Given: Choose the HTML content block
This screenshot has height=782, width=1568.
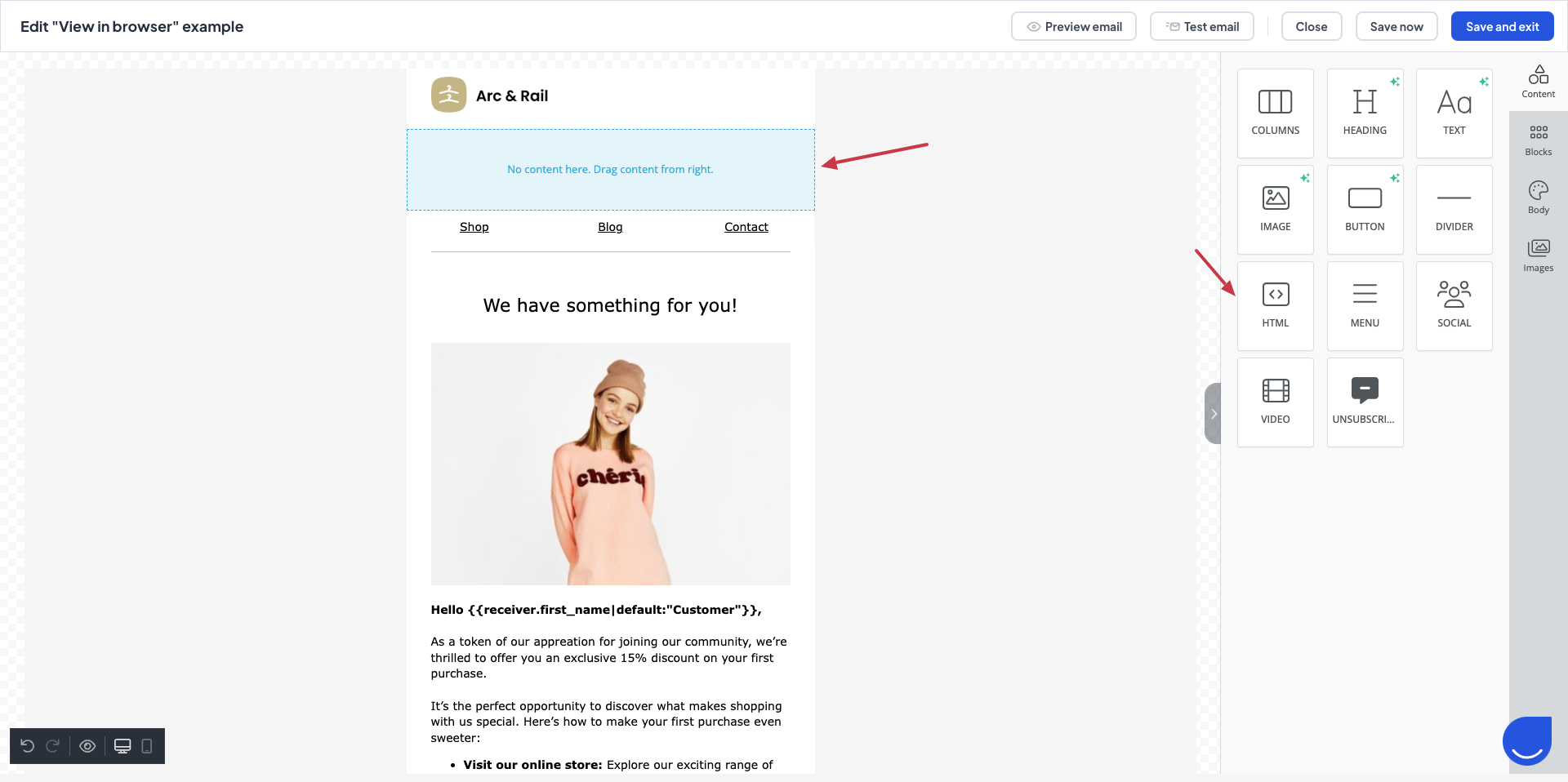Looking at the screenshot, I should point(1275,305).
